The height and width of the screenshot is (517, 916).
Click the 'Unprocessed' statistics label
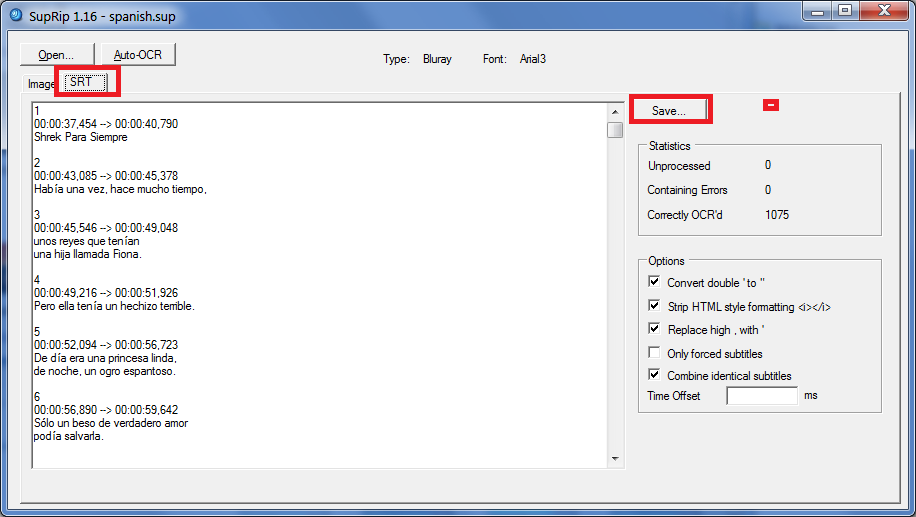point(679,166)
